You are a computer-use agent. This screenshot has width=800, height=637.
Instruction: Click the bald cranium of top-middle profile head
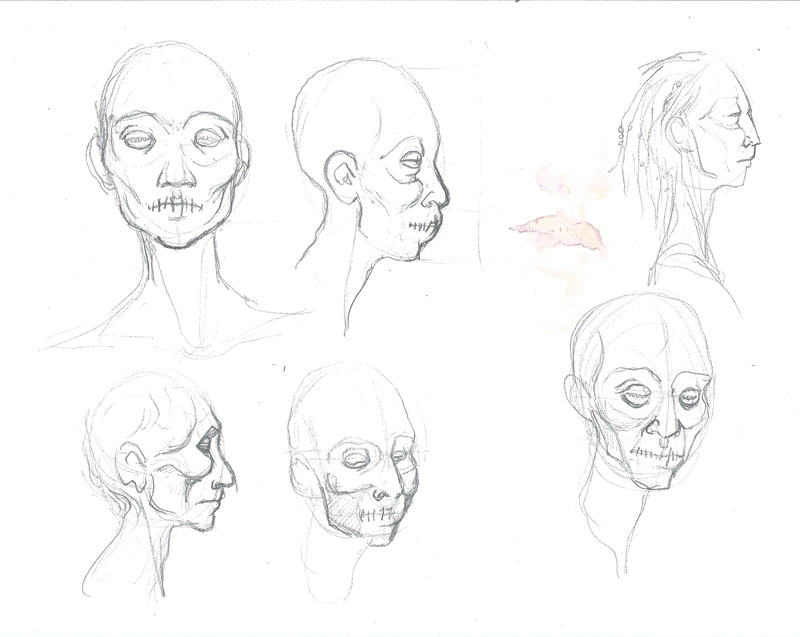tap(350, 100)
